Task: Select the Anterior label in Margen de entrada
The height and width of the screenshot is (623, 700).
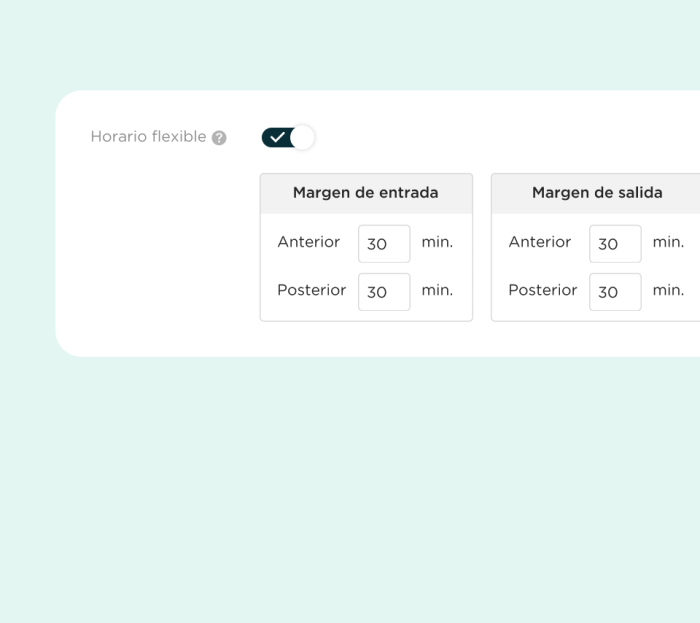Action: pyautogui.click(x=308, y=242)
